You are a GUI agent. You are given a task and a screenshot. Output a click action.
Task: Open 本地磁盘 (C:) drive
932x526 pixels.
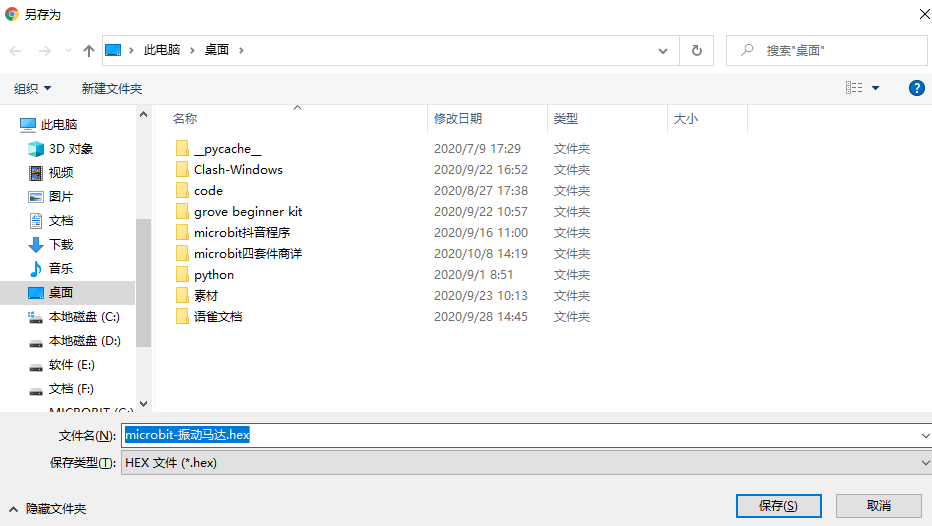pos(74,317)
